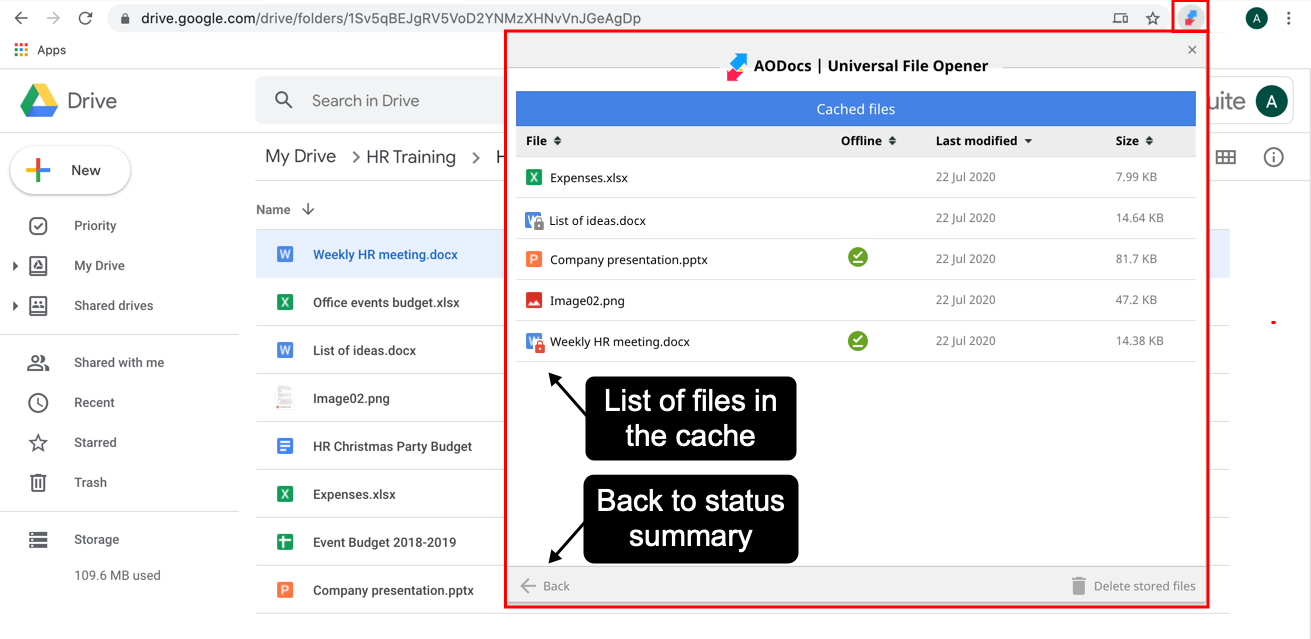Toggle offline checkmark for Company presentation.pptx
The image size is (1311, 639).
coord(857,258)
